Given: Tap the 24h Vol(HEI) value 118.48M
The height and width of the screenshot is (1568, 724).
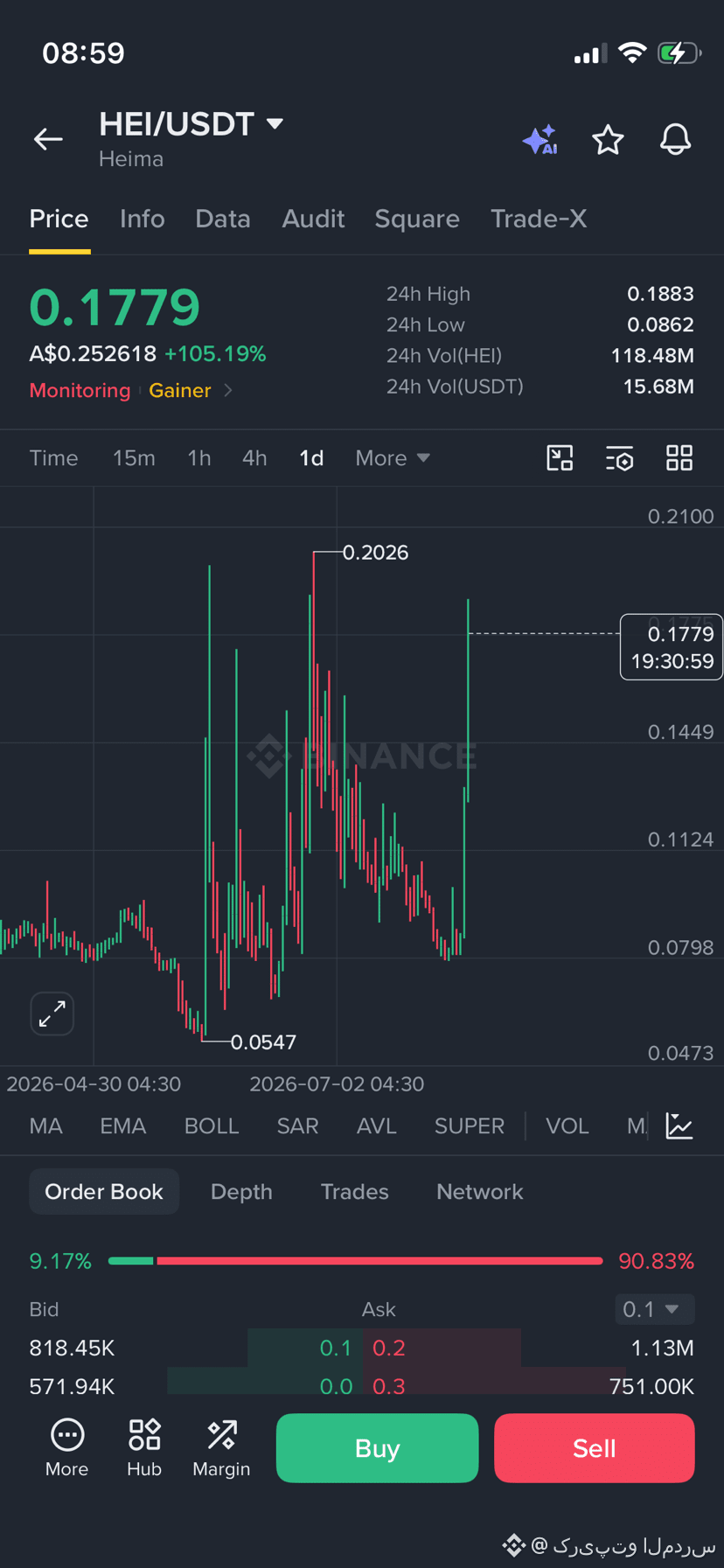Looking at the screenshot, I should point(652,355).
